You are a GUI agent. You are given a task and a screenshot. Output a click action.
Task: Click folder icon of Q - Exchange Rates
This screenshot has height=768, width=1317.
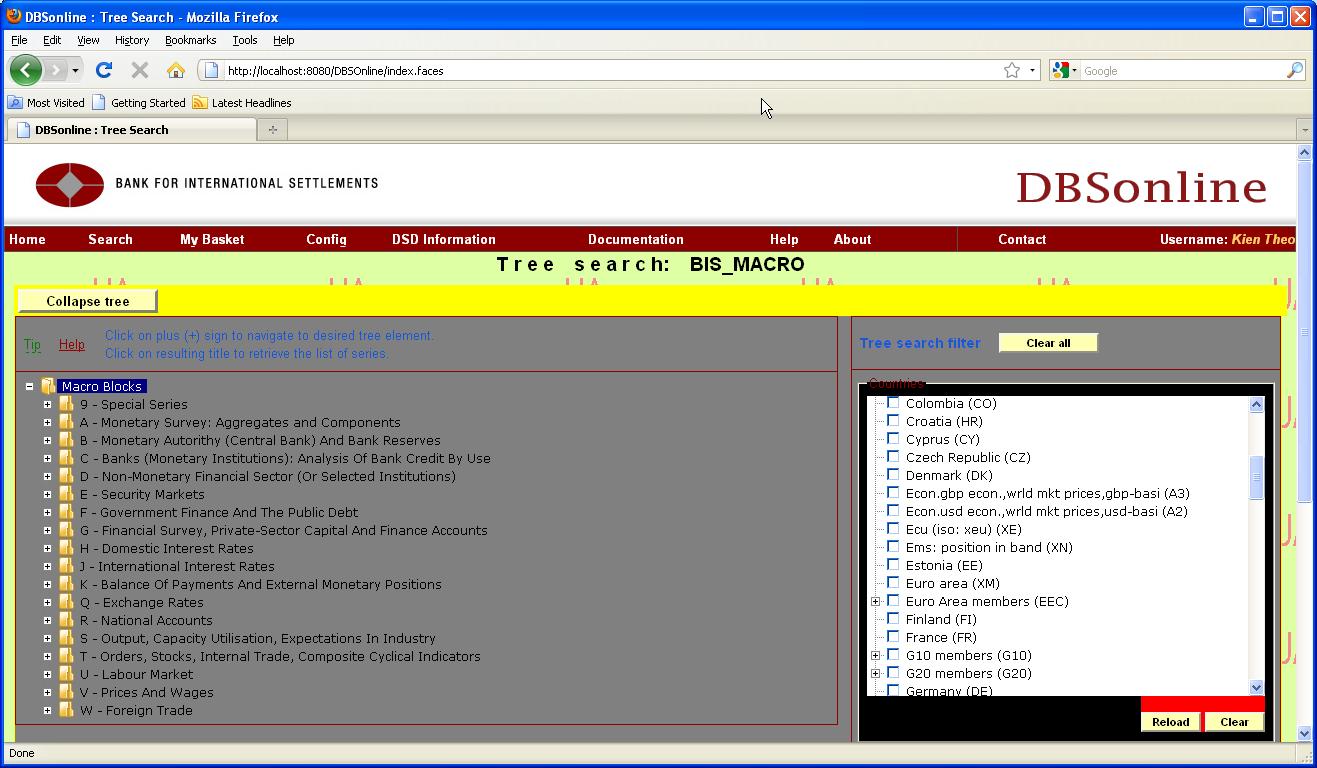[x=66, y=602]
